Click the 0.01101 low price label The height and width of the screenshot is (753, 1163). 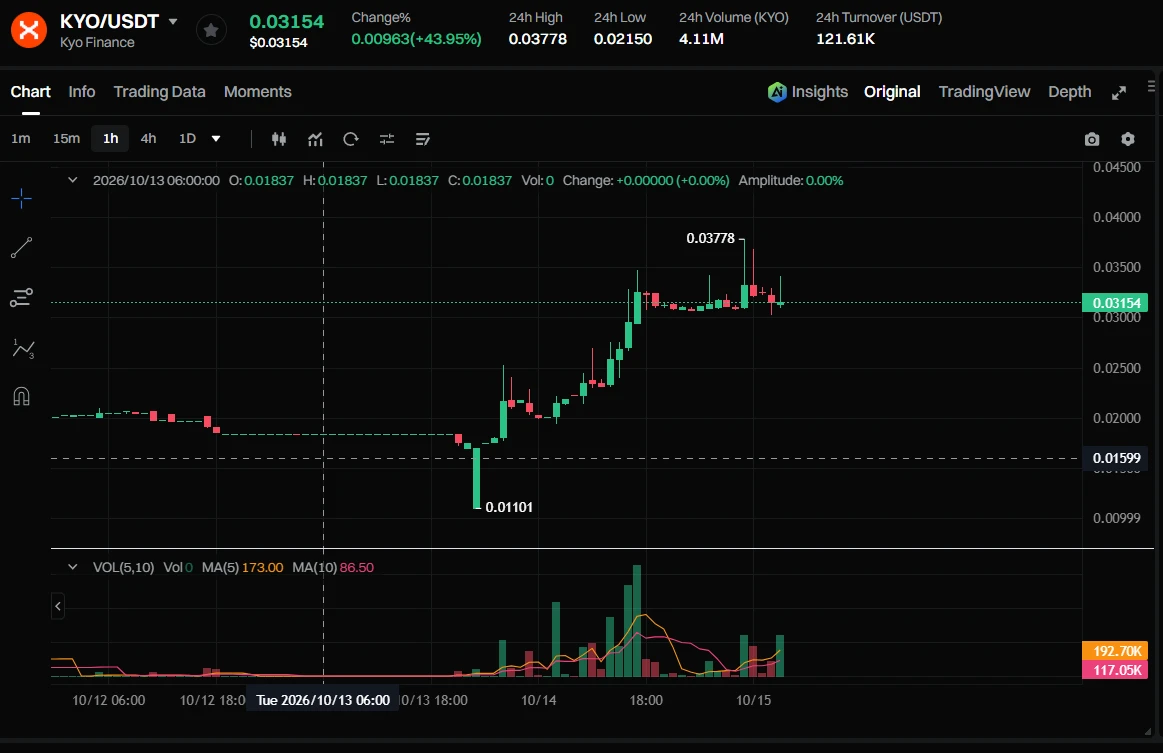[x=509, y=507]
